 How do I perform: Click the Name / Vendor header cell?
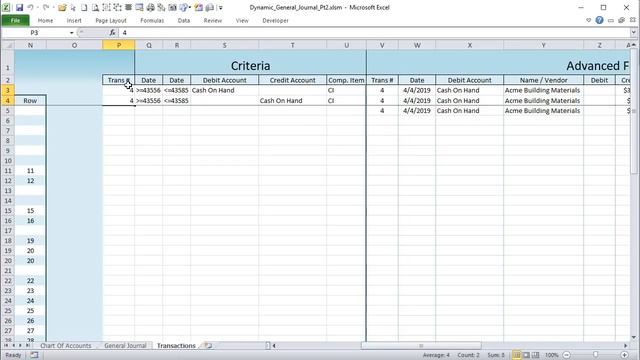pos(543,80)
